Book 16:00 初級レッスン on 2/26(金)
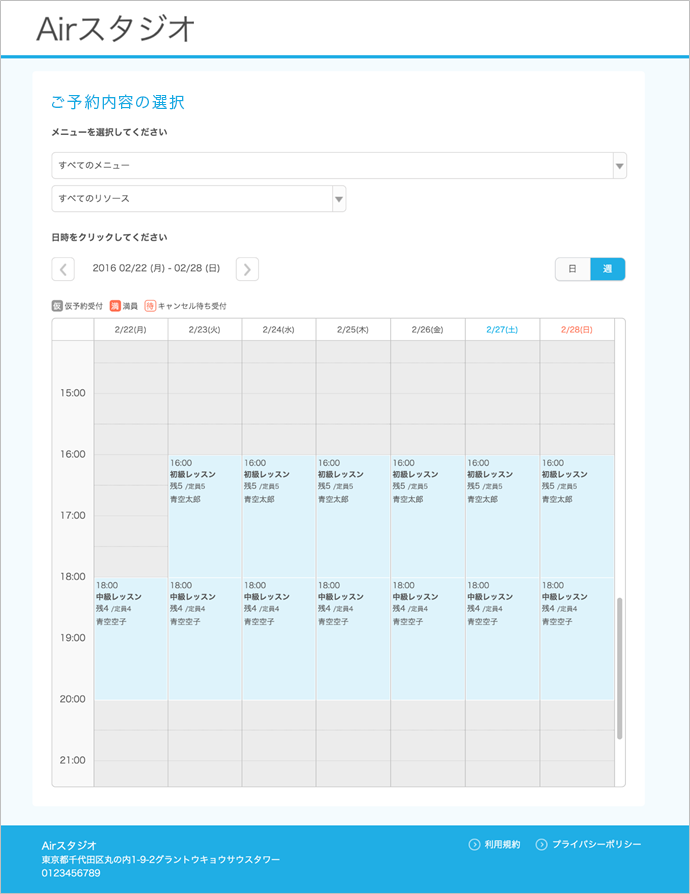The height and width of the screenshot is (894, 690). pos(428,516)
